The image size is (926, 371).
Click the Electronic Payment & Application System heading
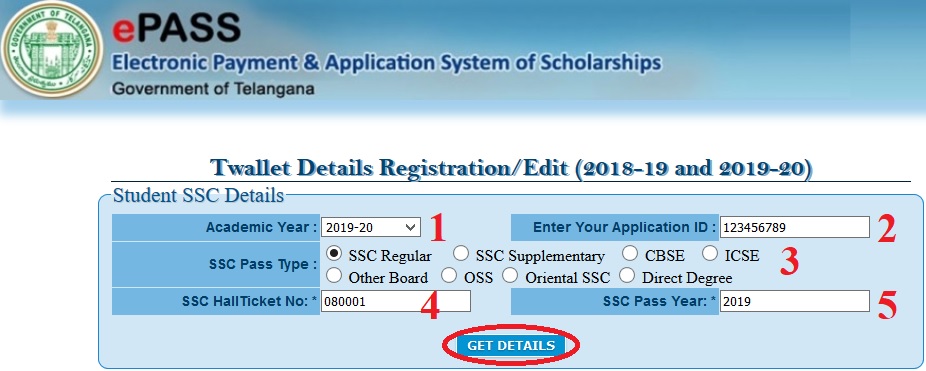click(x=387, y=63)
